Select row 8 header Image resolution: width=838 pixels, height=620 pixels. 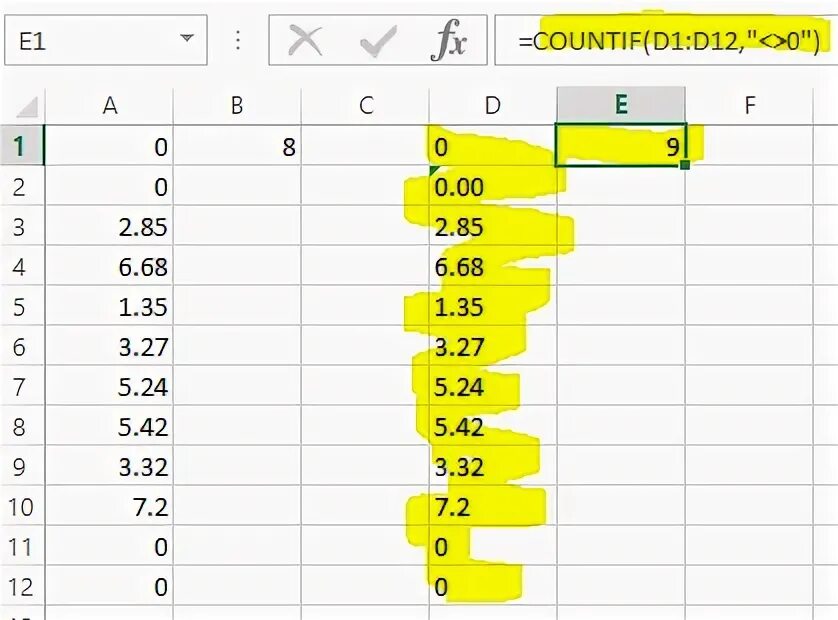pos(22,427)
